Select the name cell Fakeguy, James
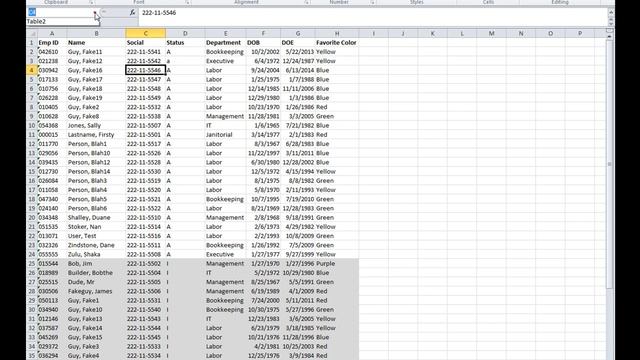This screenshot has height=360, width=640. coord(96,291)
